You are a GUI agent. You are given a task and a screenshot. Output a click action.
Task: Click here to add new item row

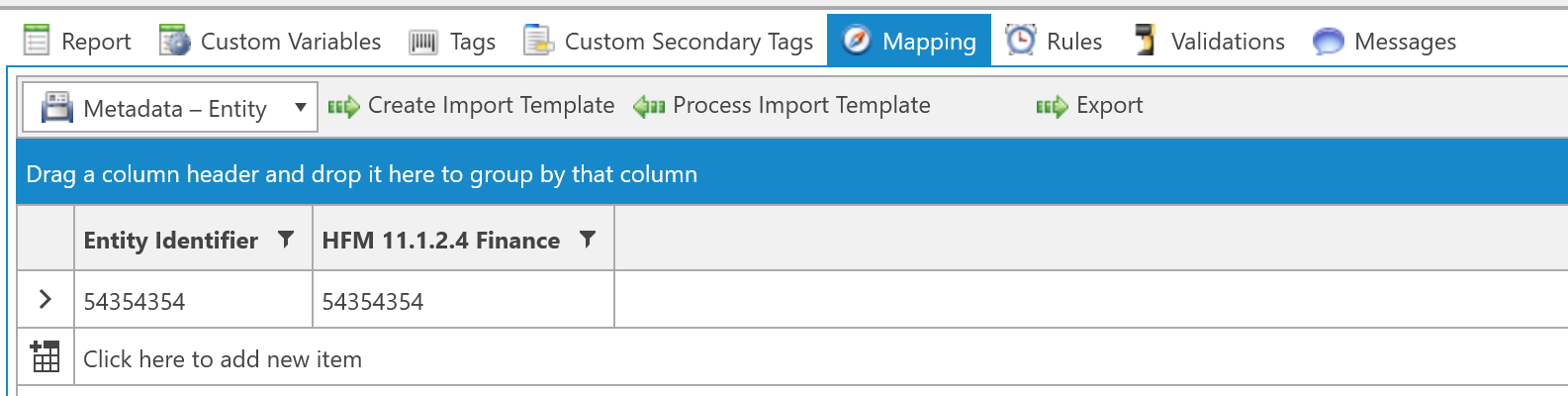point(223,358)
